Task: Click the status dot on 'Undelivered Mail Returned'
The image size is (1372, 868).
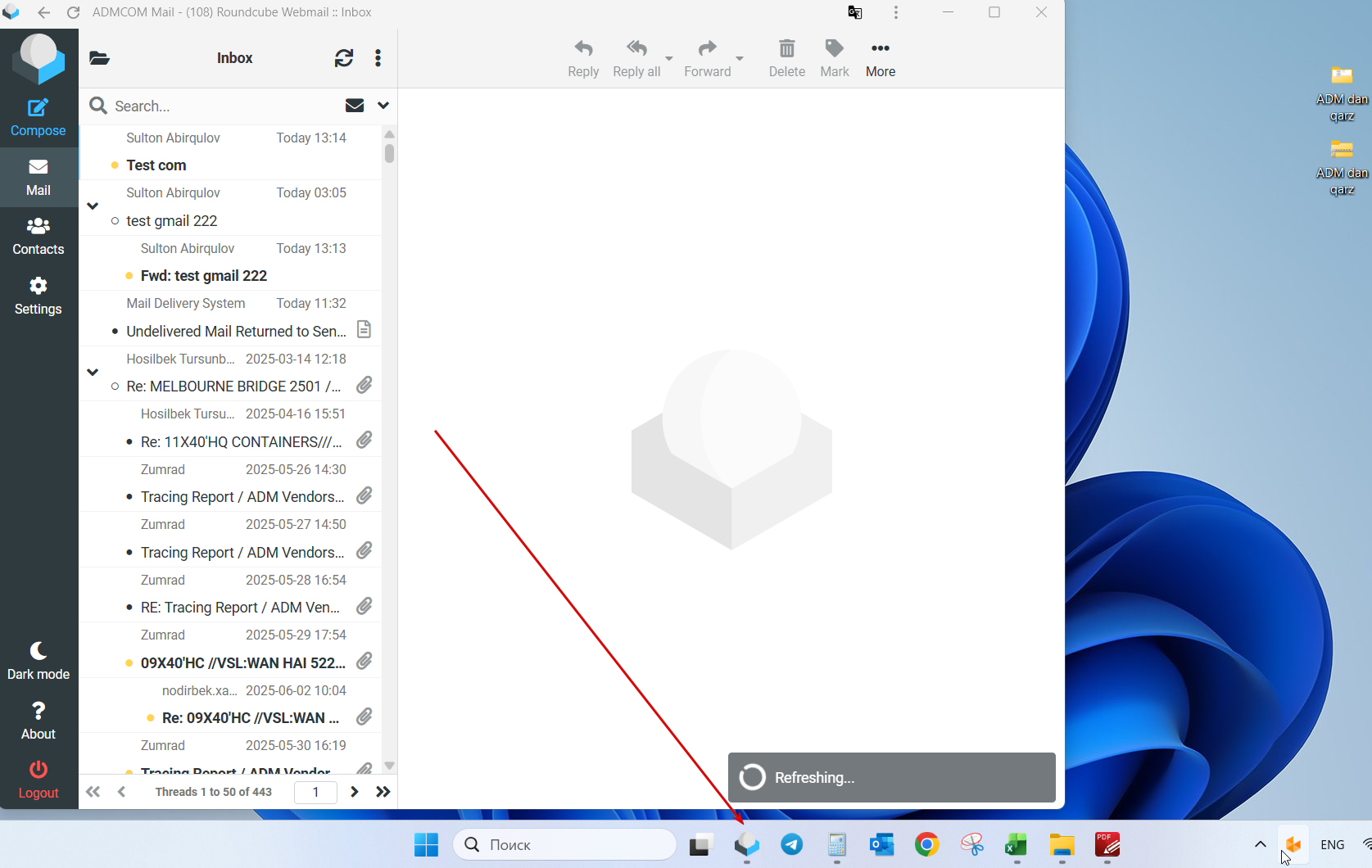Action: pos(115,332)
